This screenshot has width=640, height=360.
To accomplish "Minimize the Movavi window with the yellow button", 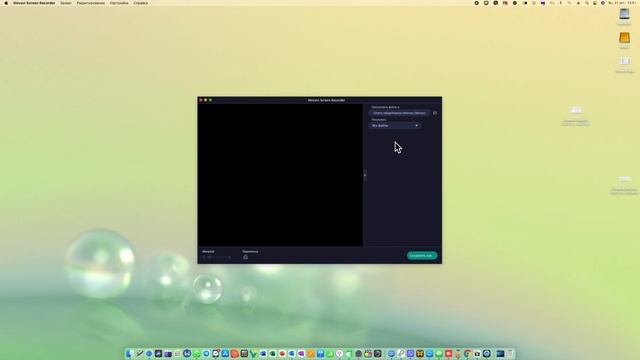I will tap(205, 100).
